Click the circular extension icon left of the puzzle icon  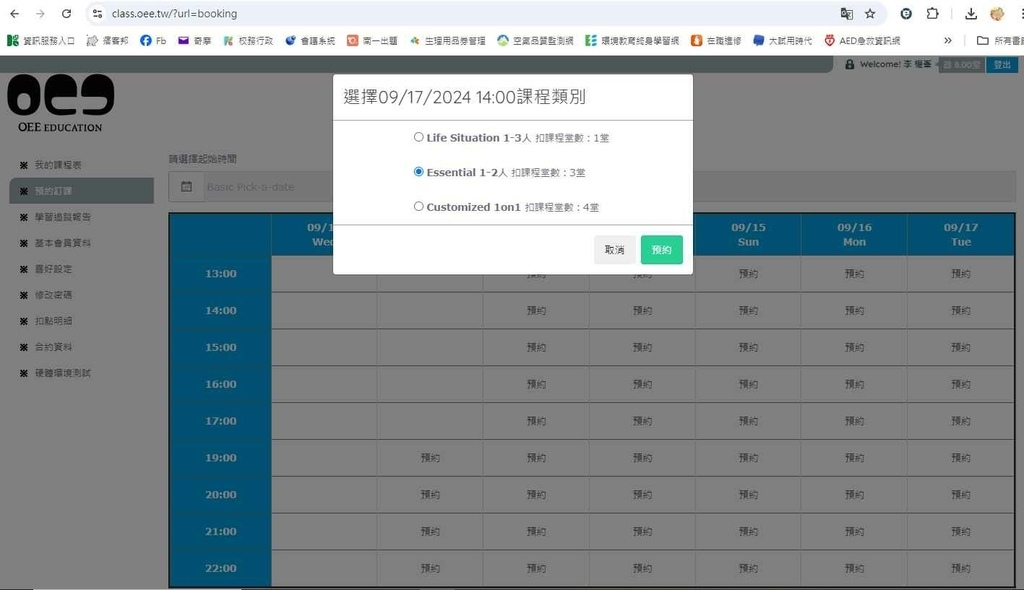click(x=906, y=13)
